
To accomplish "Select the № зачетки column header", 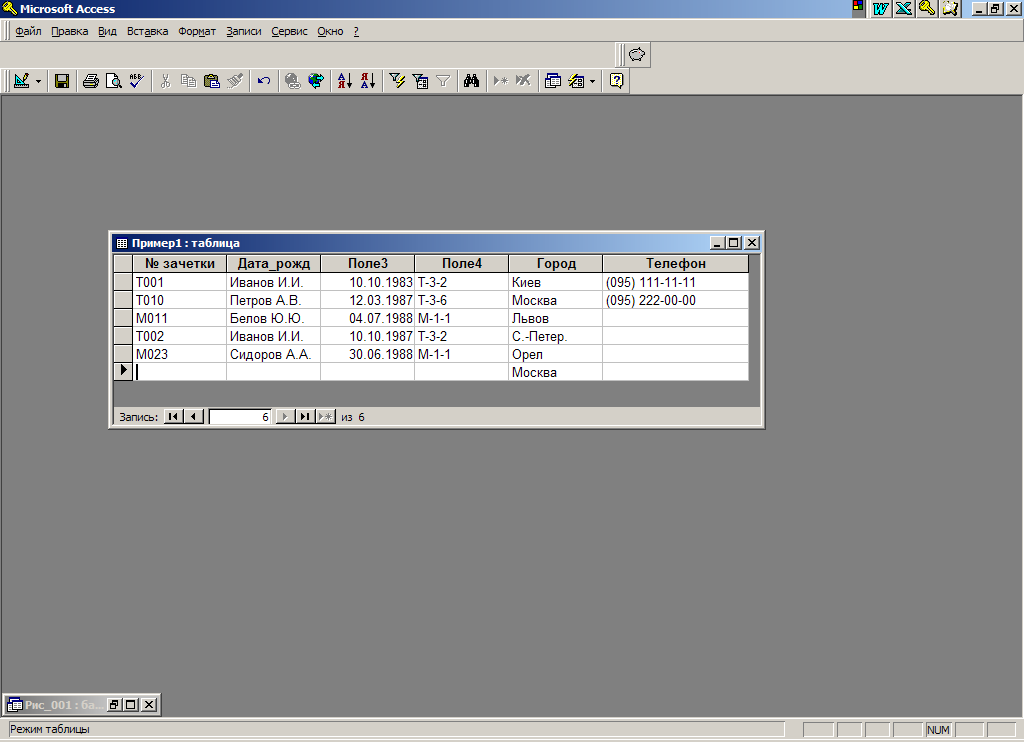I will coord(180,263).
